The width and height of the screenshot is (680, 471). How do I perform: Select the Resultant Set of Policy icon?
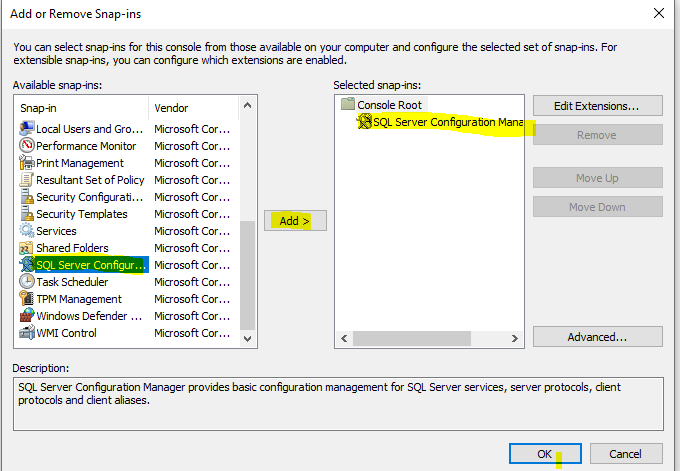pos(27,180)
